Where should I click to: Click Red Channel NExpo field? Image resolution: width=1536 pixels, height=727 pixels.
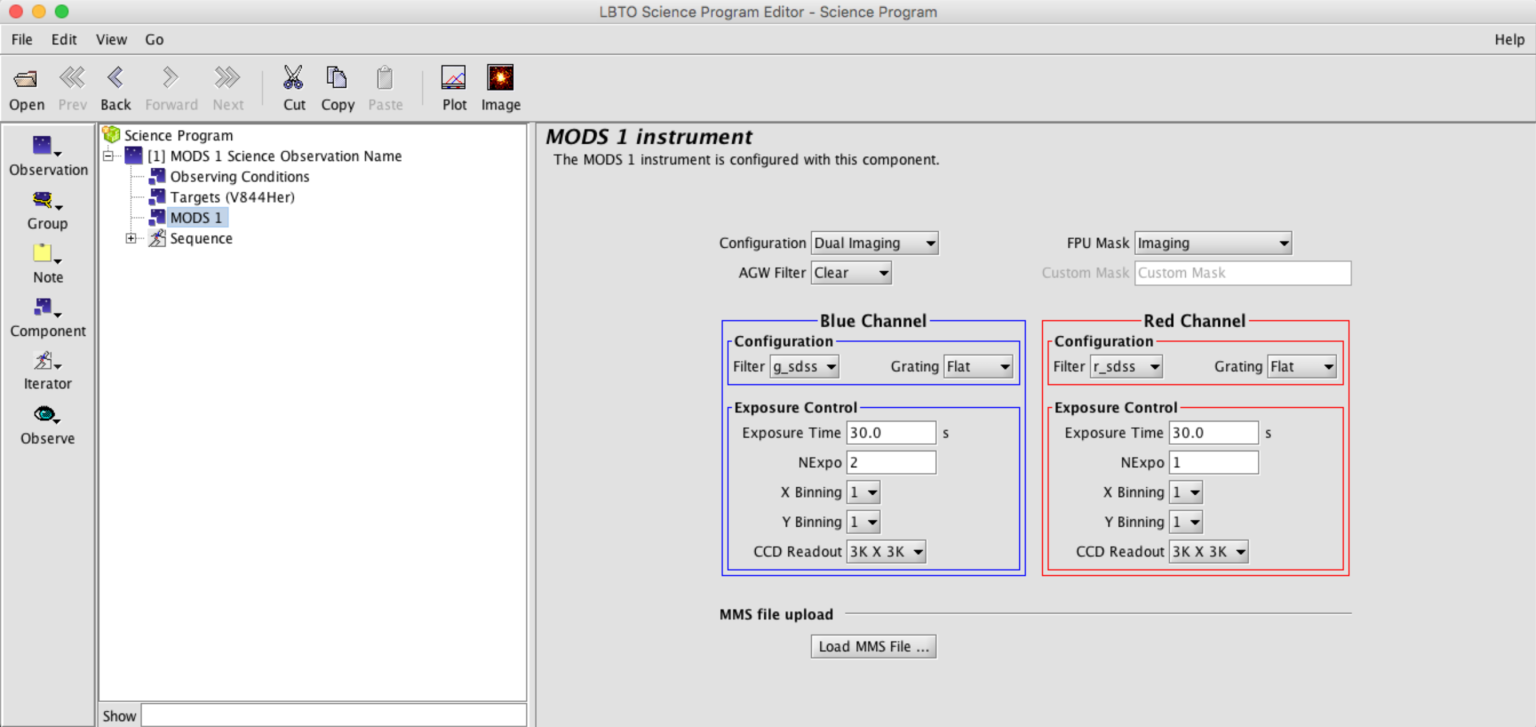(1214, 463)
